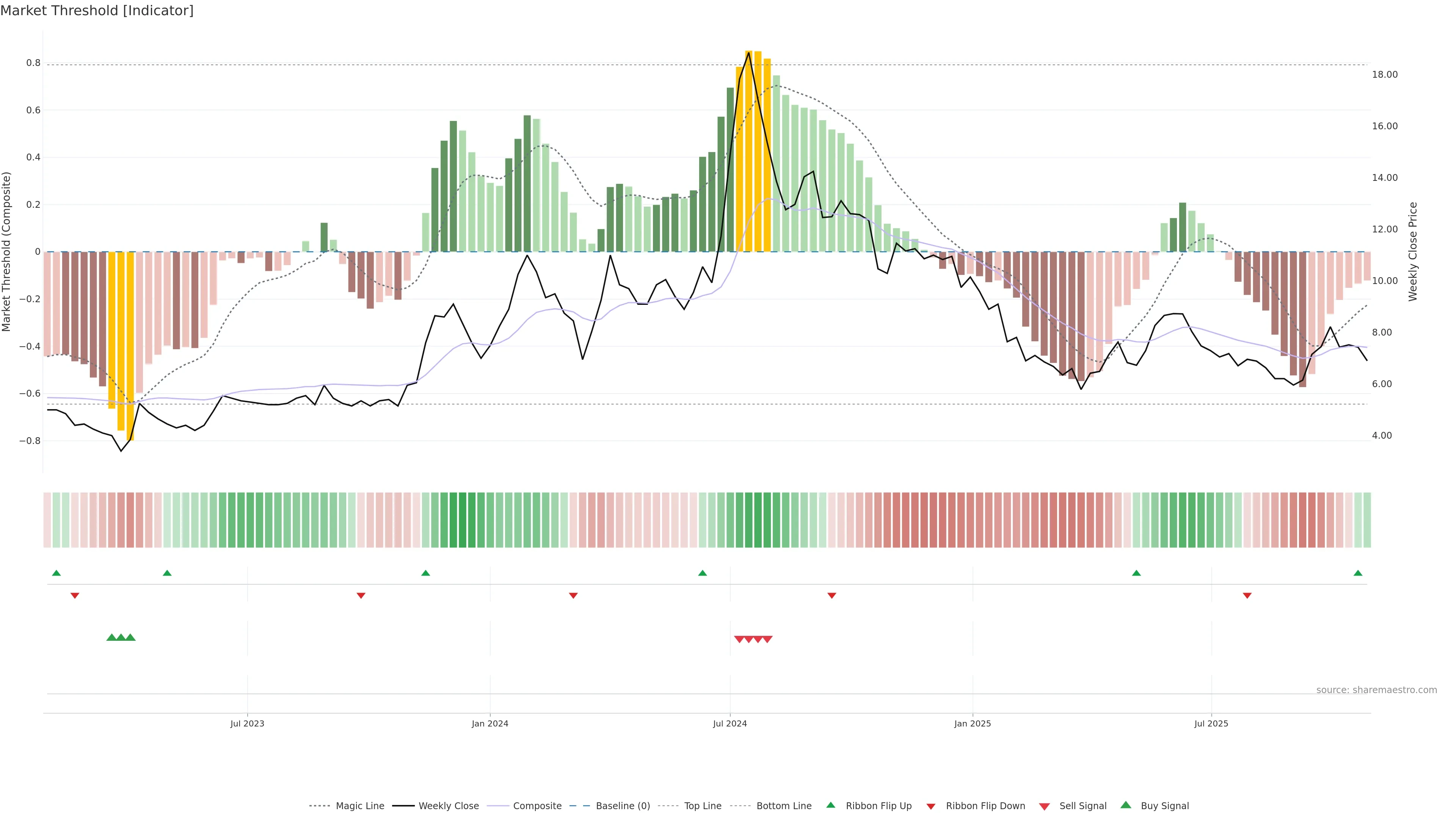Click the Sell Signal legend triangle icon
Viewport: 1456px width, 819px height.
[1045, 806]
